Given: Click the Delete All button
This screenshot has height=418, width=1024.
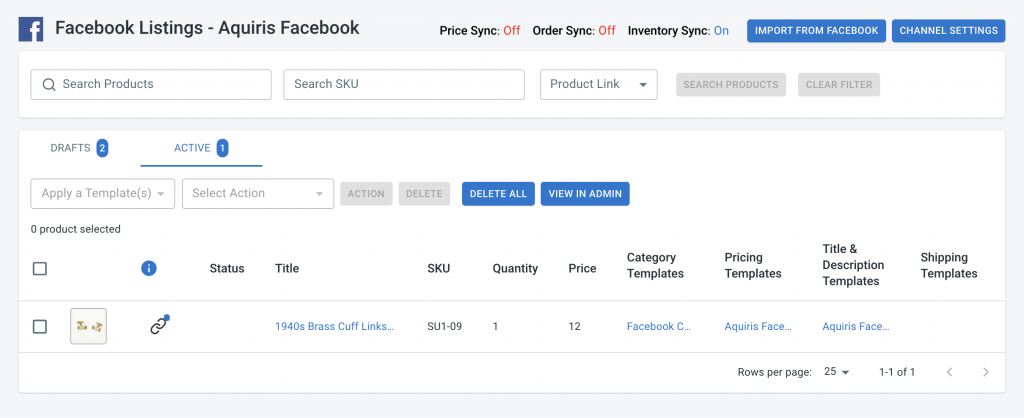Looking at the screenshot, I should coord(498,194).
